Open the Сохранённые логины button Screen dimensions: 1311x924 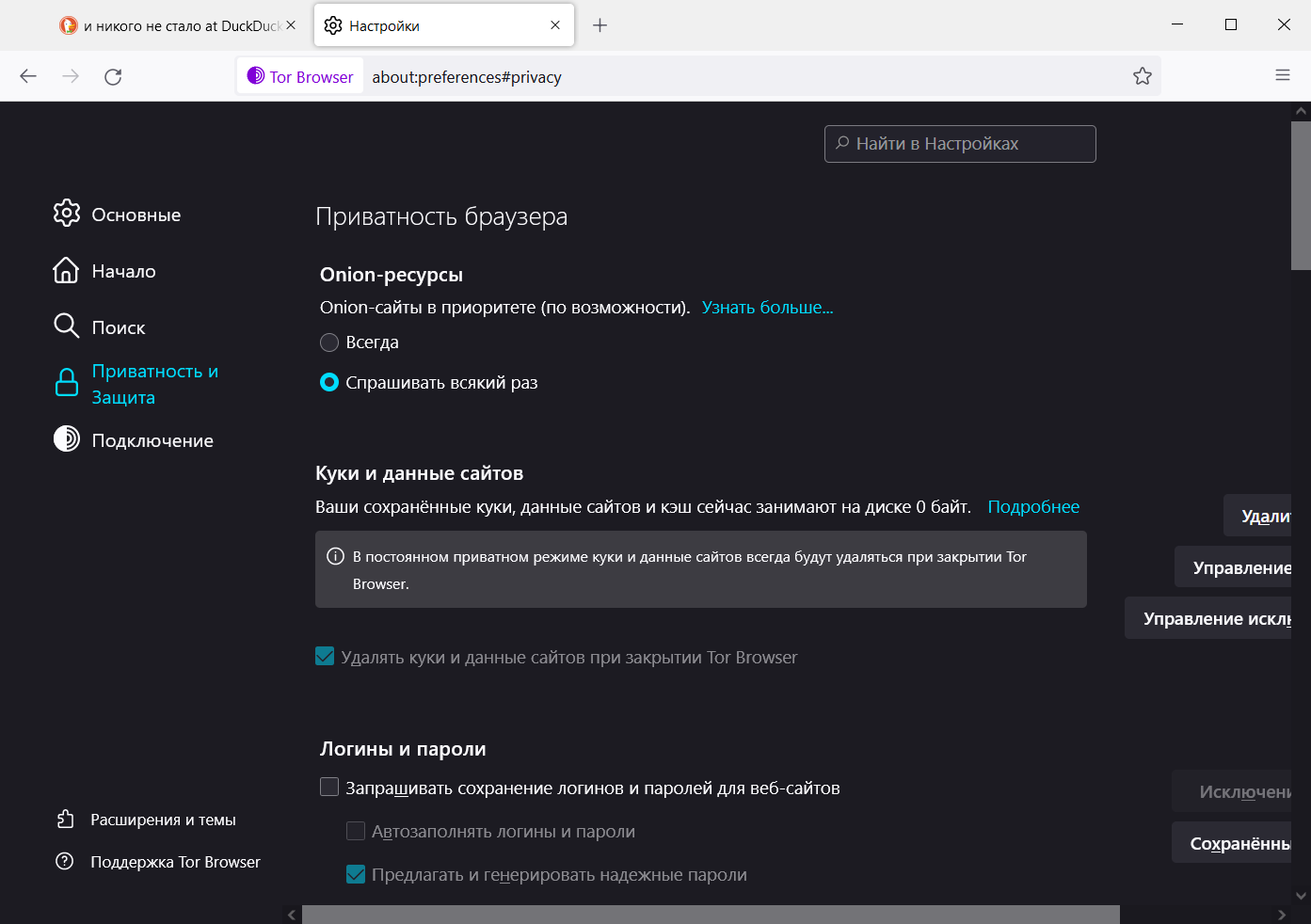click(1232, 843)
